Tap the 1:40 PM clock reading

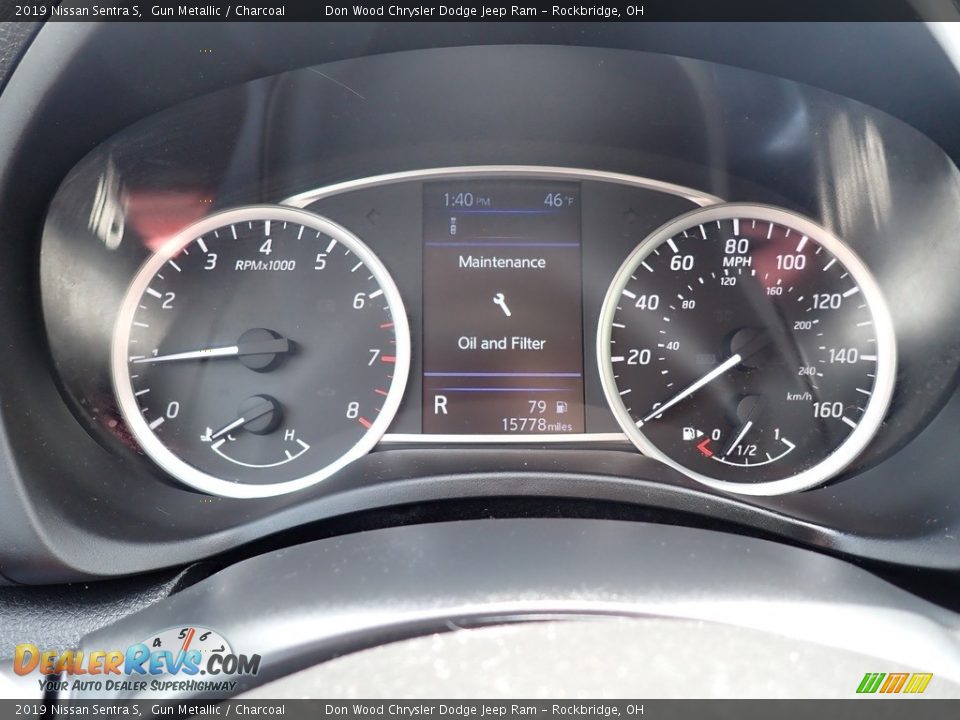point(467,200)
